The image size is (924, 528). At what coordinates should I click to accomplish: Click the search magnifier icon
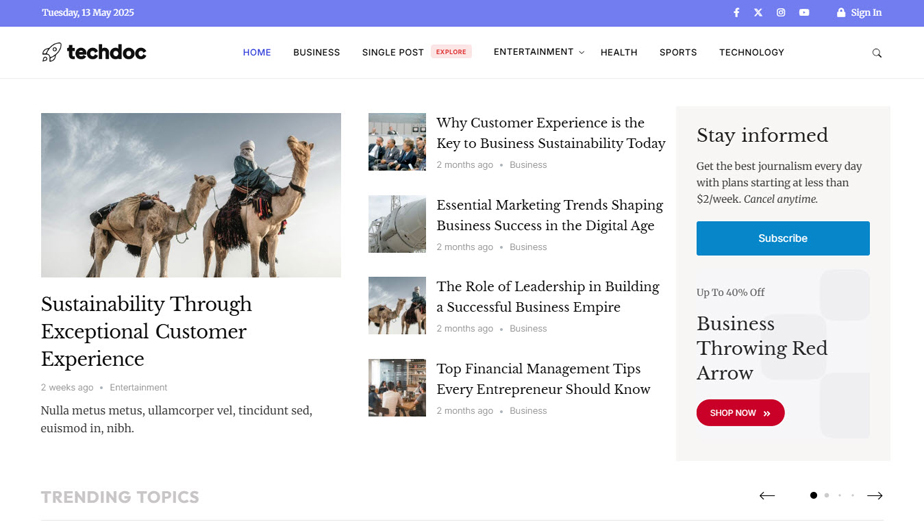(877, 53)
